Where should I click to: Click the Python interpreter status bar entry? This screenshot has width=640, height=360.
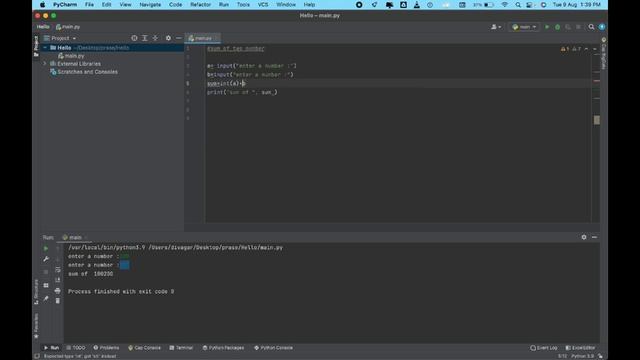(582, 356)
